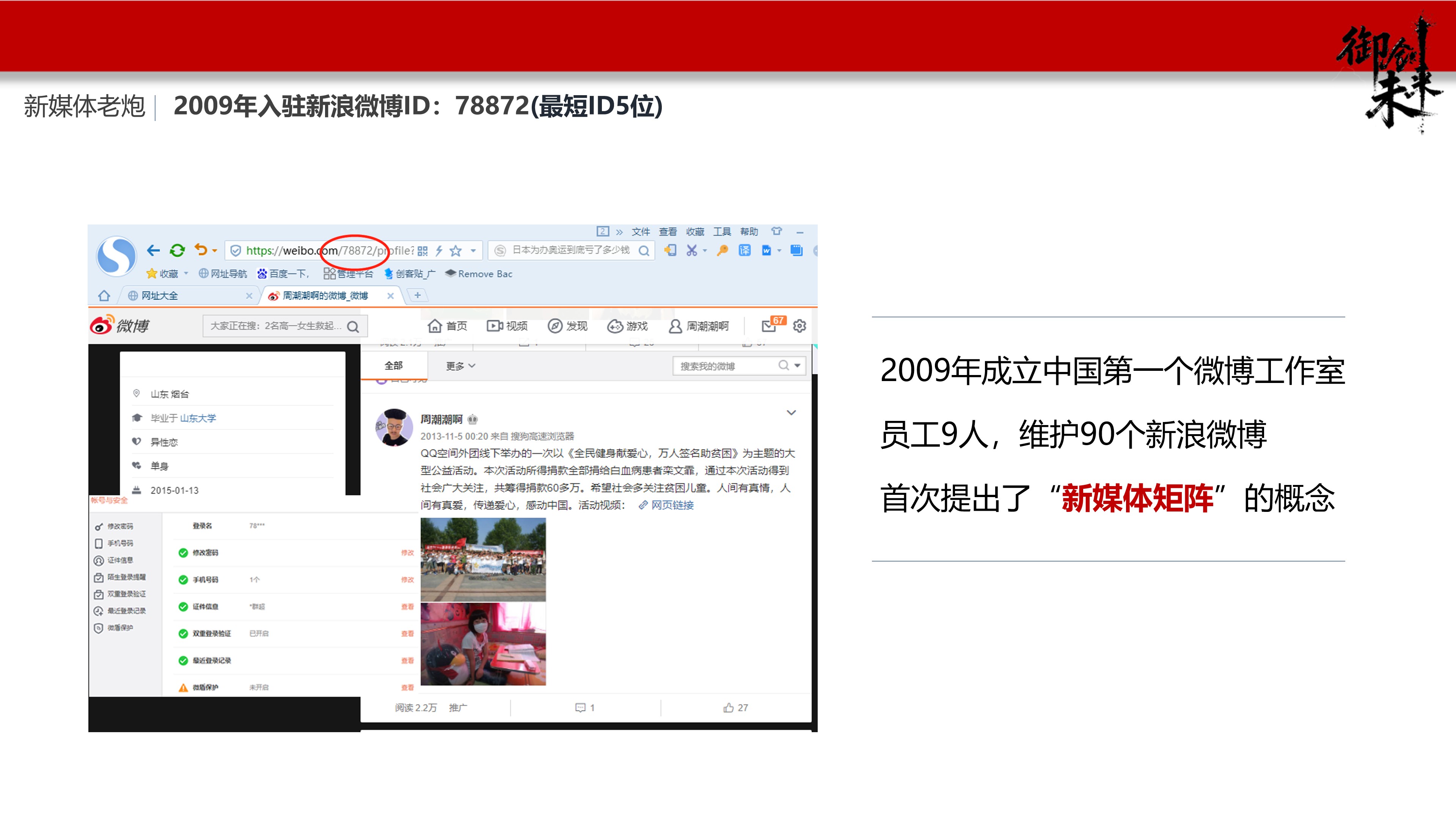Screen dimensions: 1456x819
Task: Open messages via the envelope icon showing 67
Action: click(770, 327)
